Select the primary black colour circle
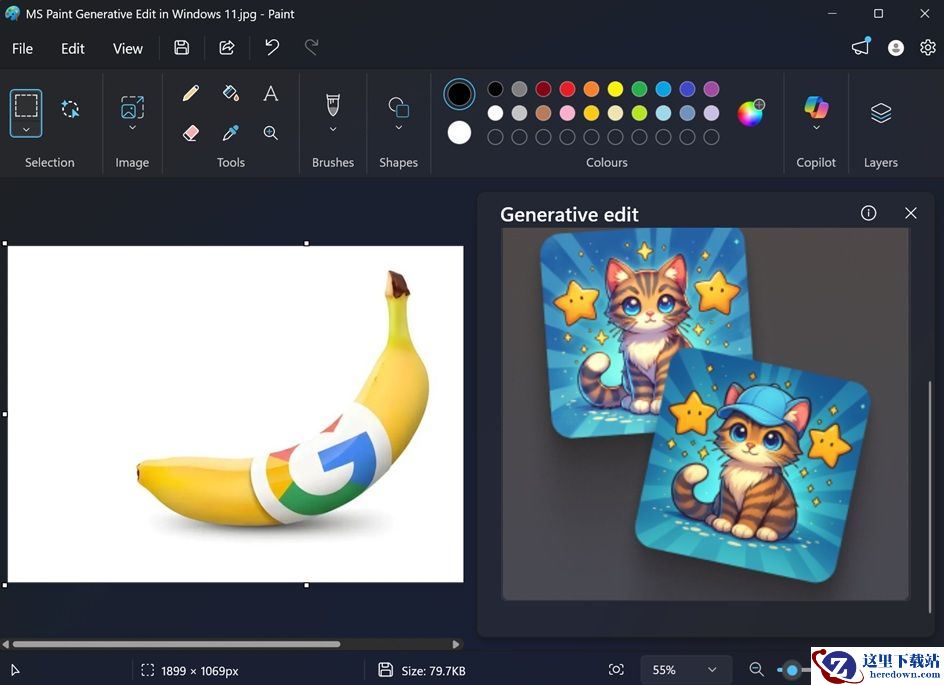The height and width of the screenshot is (685, 944). tap(459, 94)
